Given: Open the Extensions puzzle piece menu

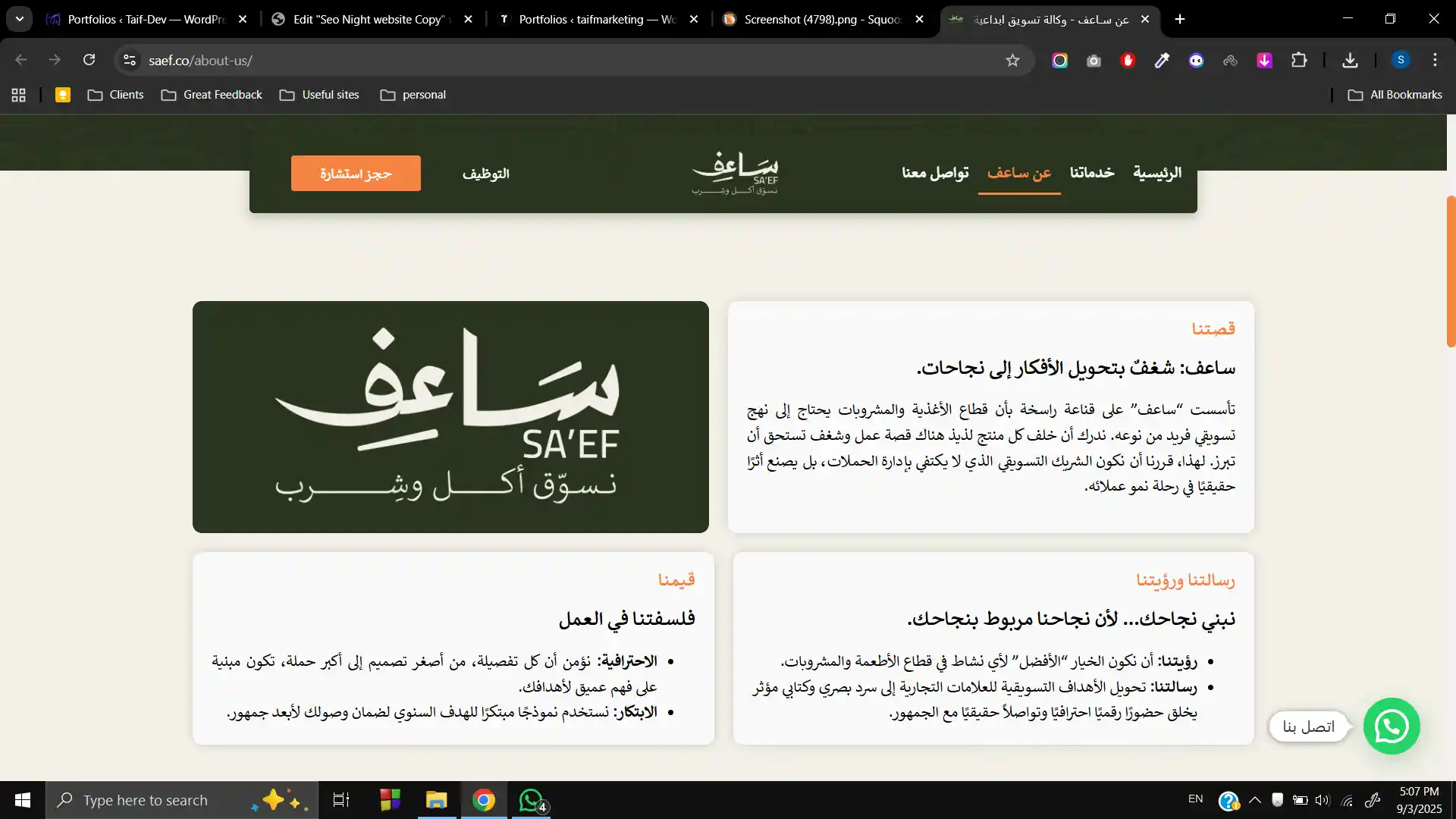Looking at the screenshot, I should point(1299,61).
